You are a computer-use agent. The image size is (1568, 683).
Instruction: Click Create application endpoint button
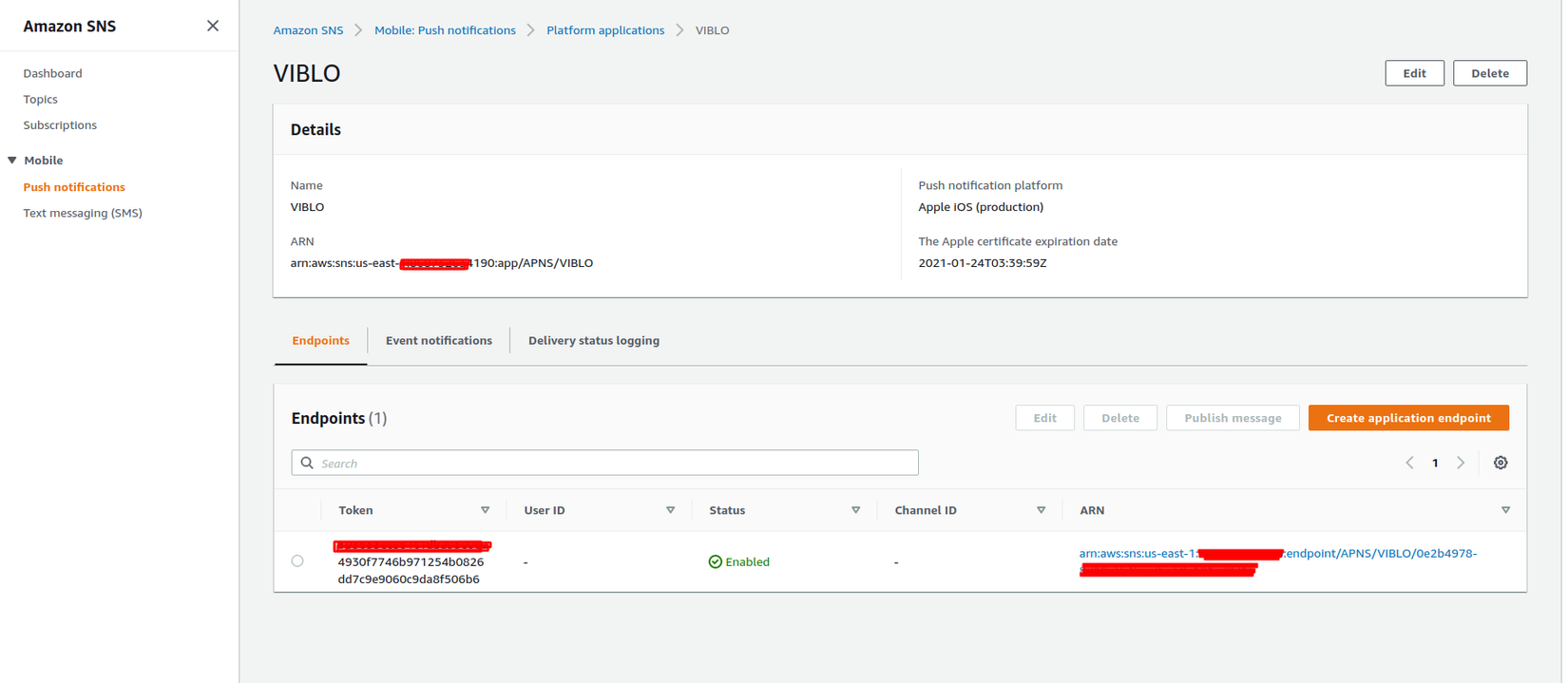click(1407, 418)
